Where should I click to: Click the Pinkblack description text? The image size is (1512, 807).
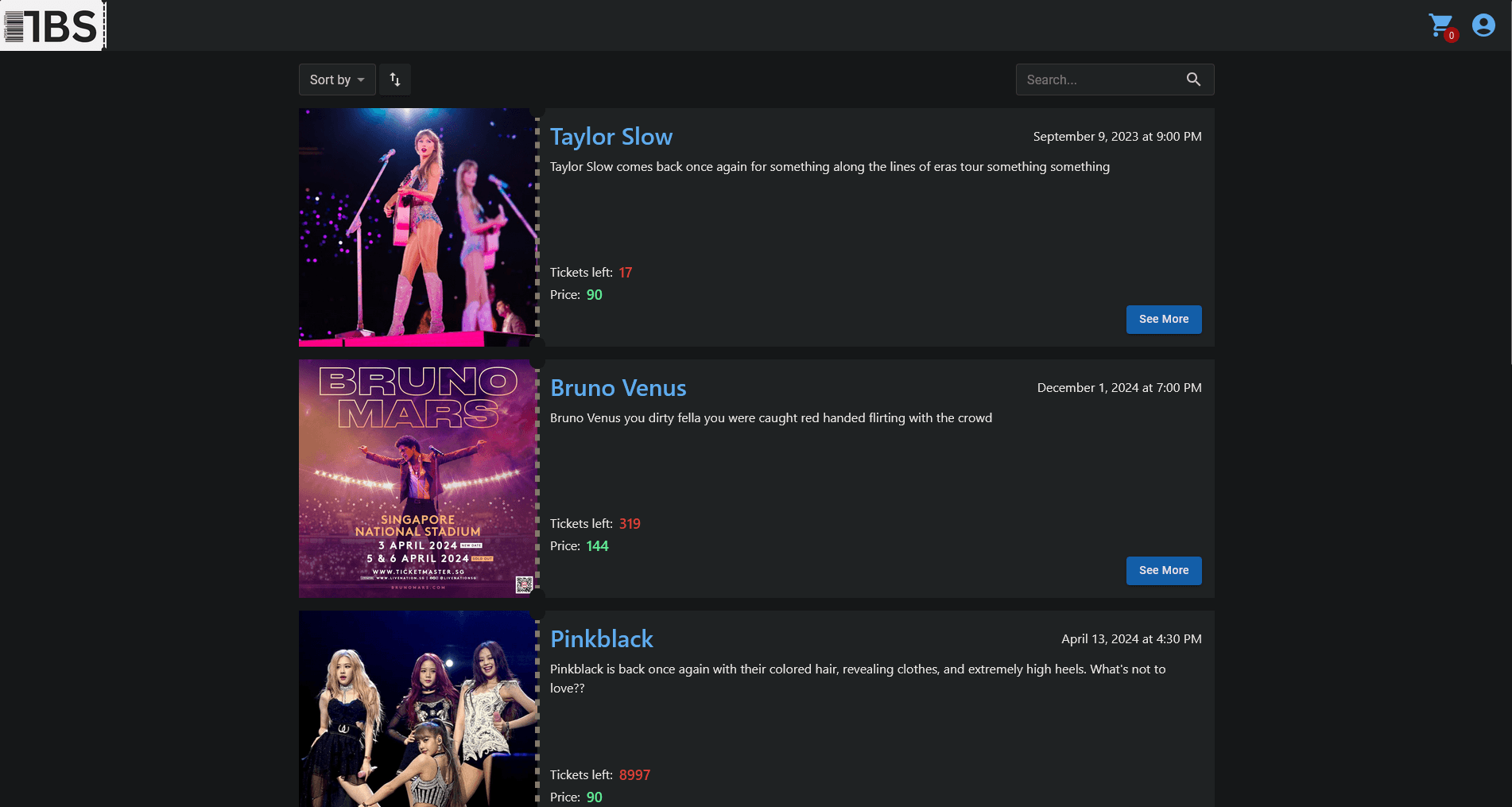pos(858,679)
